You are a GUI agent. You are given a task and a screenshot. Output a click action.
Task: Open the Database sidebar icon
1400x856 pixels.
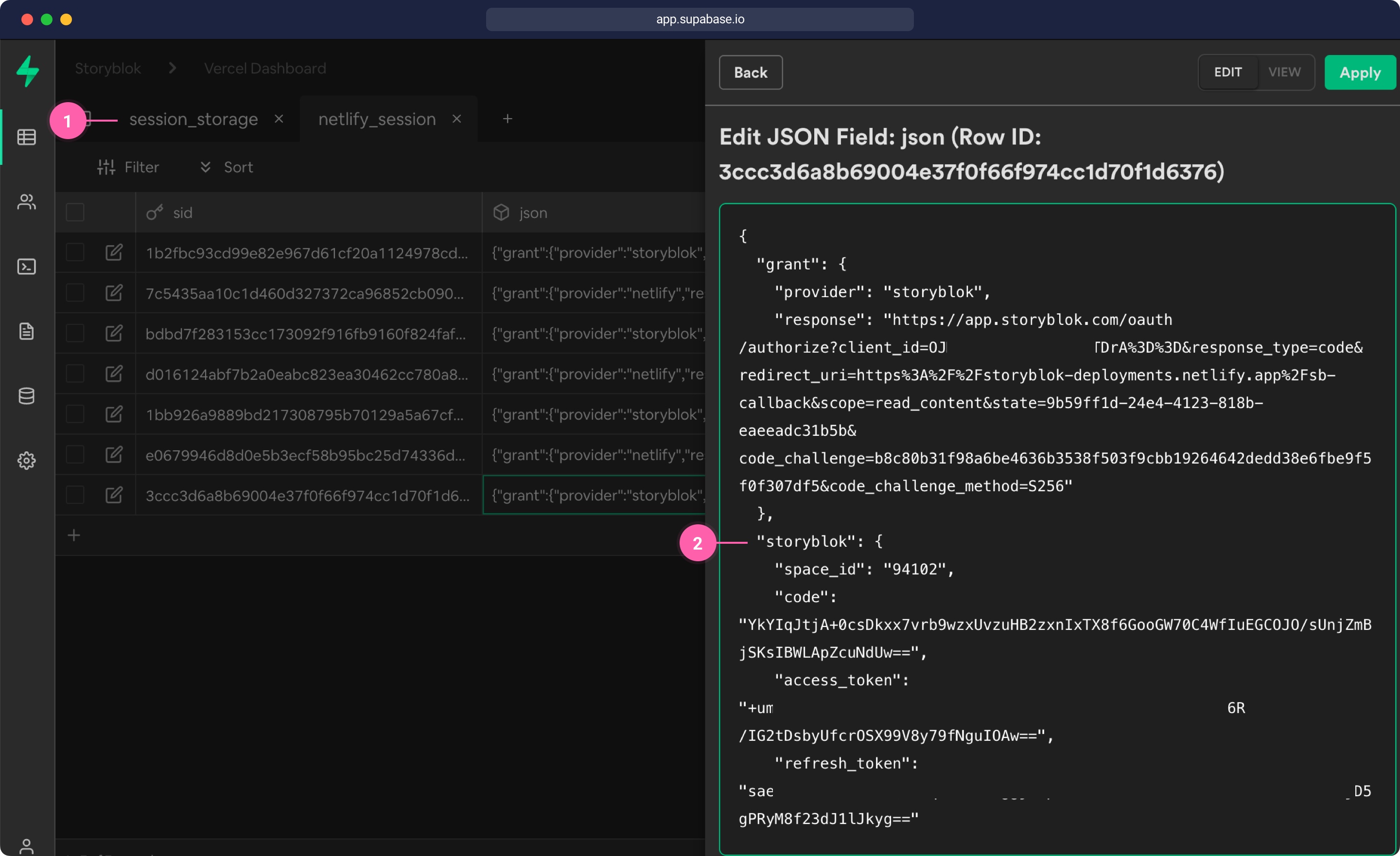27,395
